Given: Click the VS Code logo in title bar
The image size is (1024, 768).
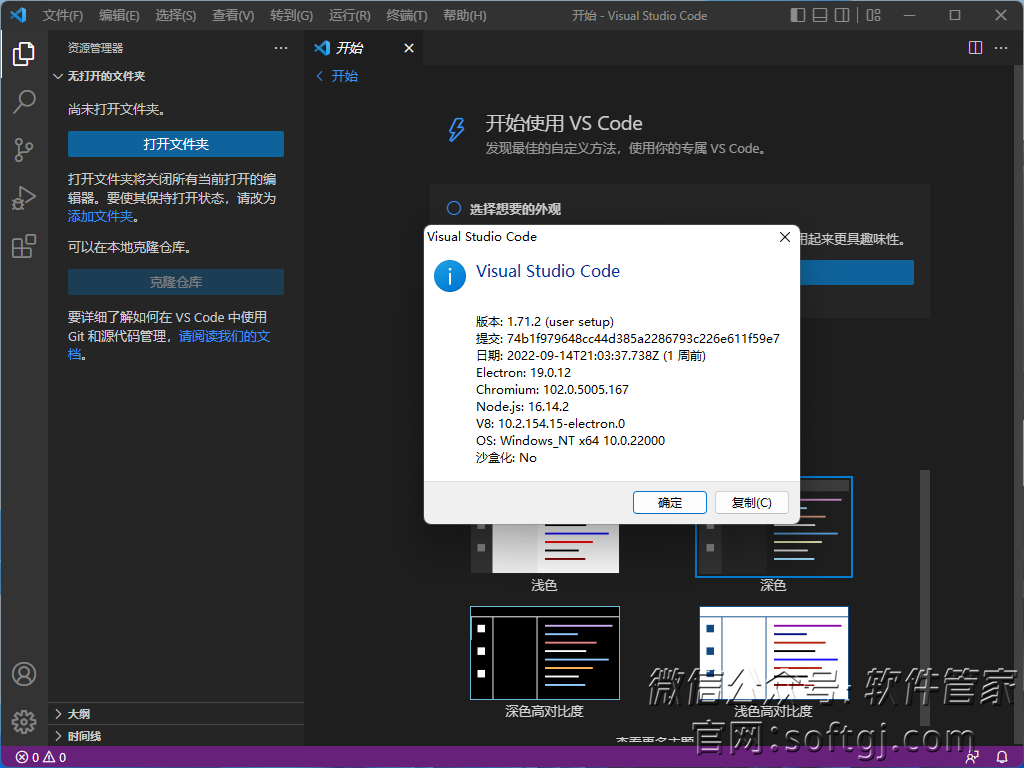Looking at the screenshot, I should pos(18,14).
